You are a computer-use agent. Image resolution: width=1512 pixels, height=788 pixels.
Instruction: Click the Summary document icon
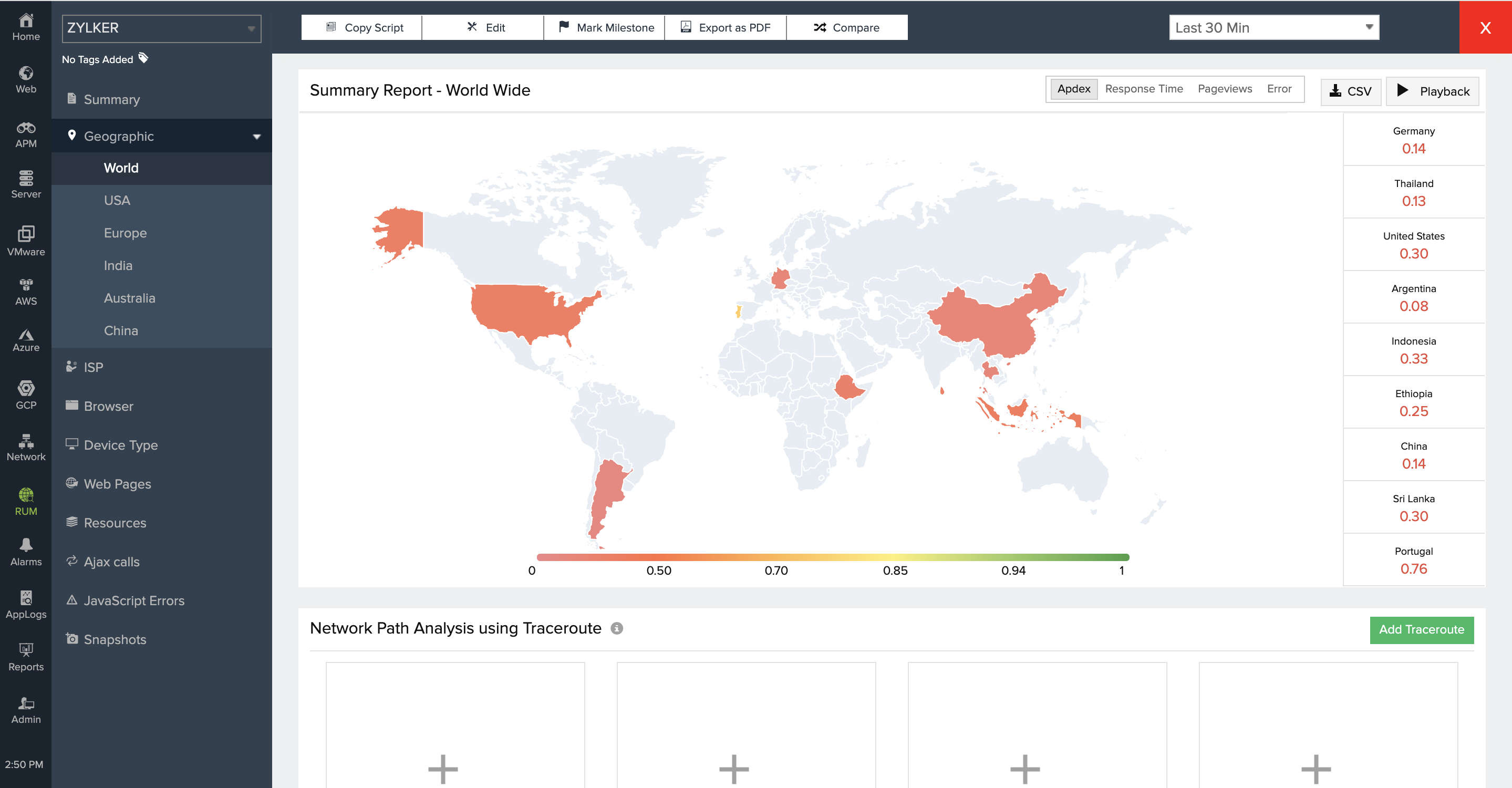click(x=71, y=98)
